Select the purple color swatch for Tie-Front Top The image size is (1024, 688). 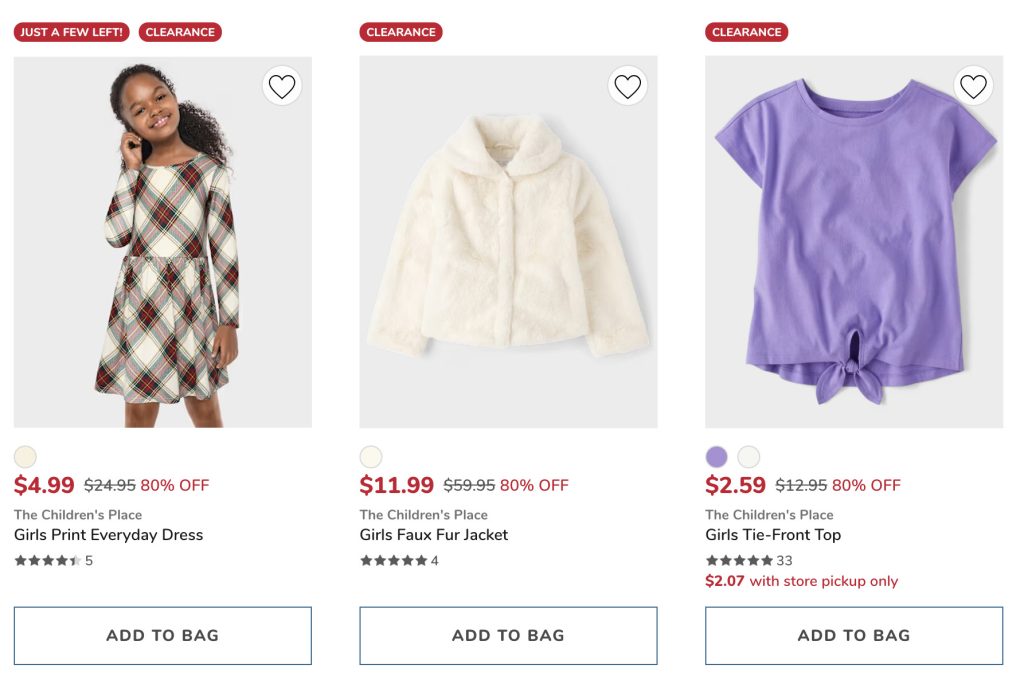(x=716, y=457)
